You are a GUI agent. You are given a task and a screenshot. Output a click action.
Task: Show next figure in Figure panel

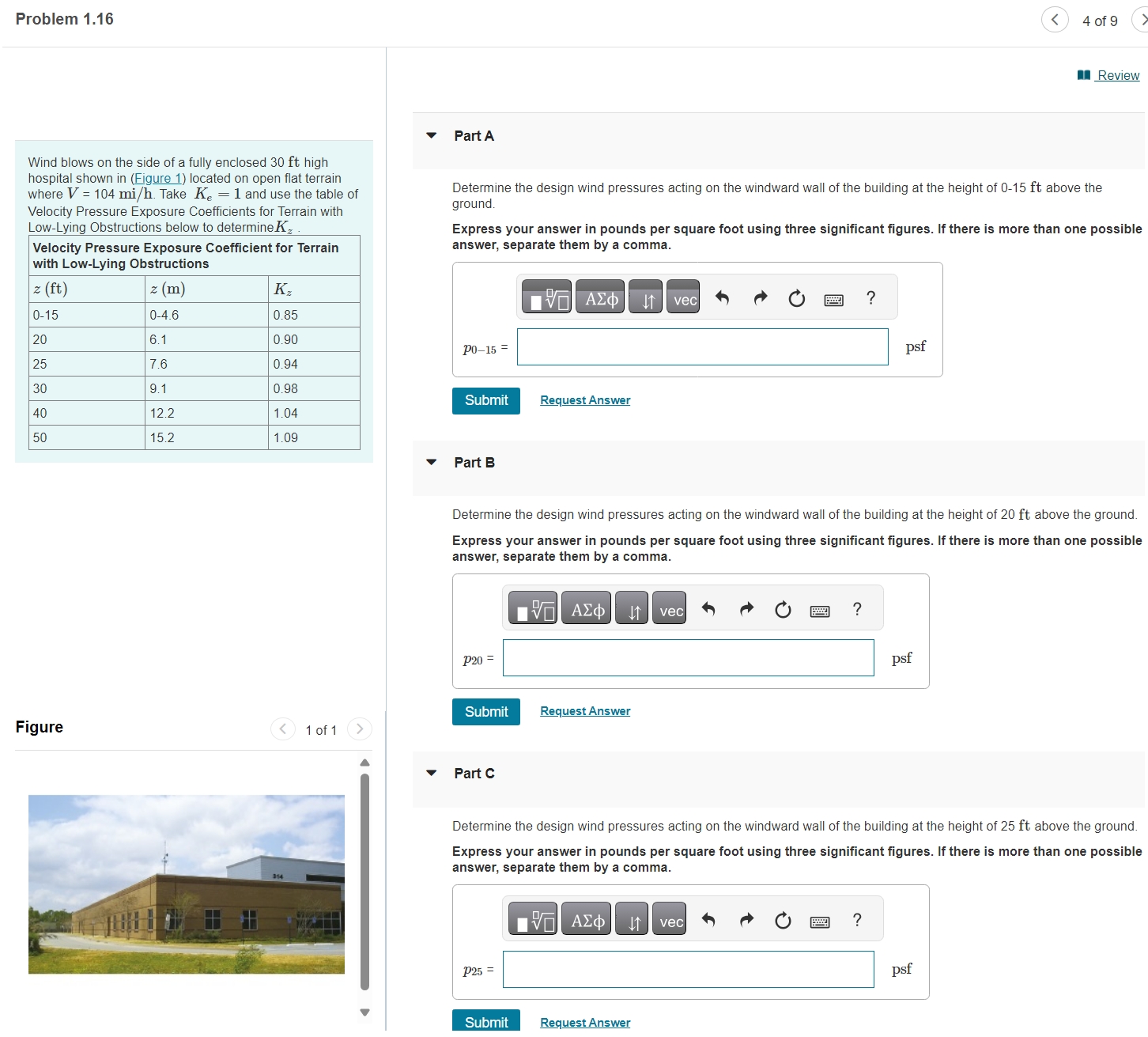click(x=359, y=729)
